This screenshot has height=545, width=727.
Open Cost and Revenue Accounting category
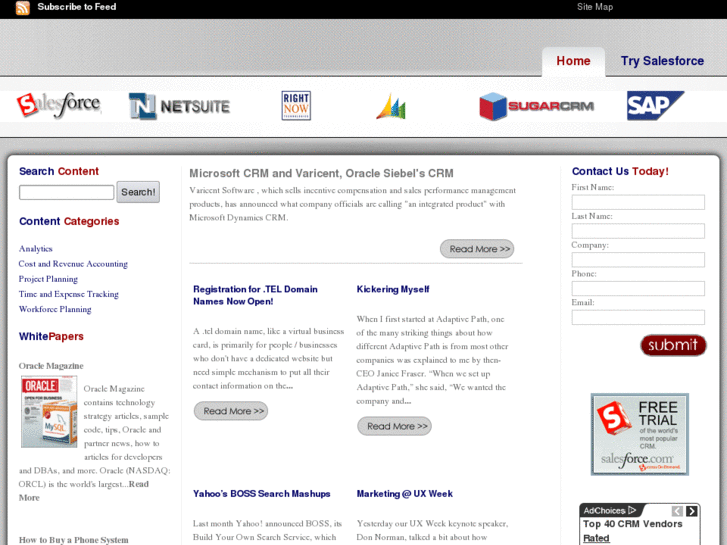click(x=73, y=264)
